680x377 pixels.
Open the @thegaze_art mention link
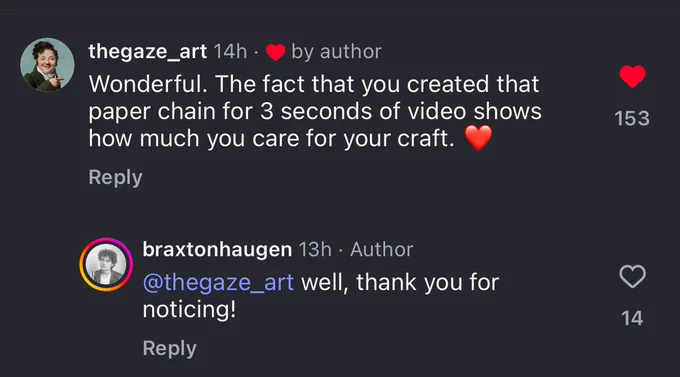[218, 283]
